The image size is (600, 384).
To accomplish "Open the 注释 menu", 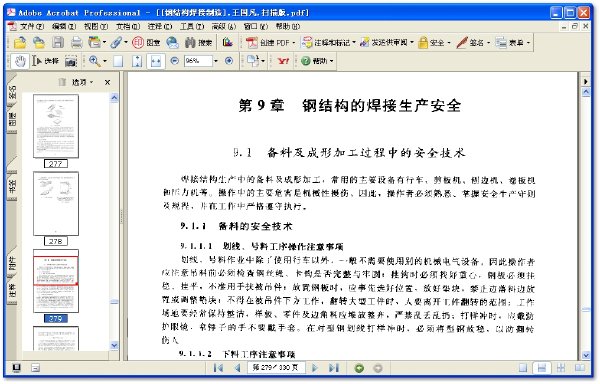I will tap(160, 26).
